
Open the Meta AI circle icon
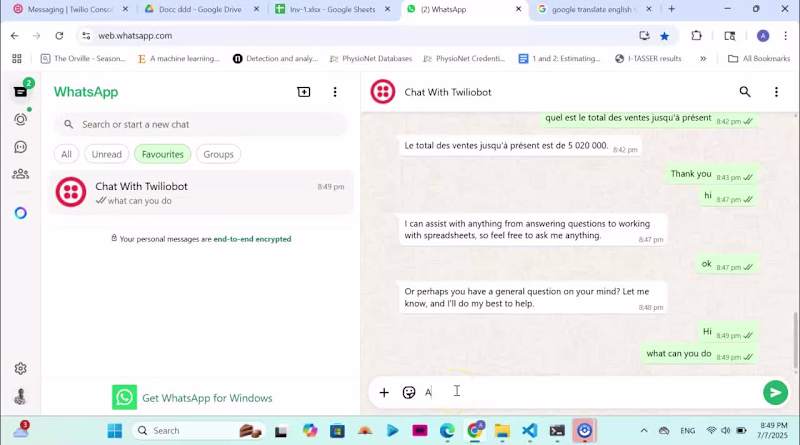coord(20,213)
